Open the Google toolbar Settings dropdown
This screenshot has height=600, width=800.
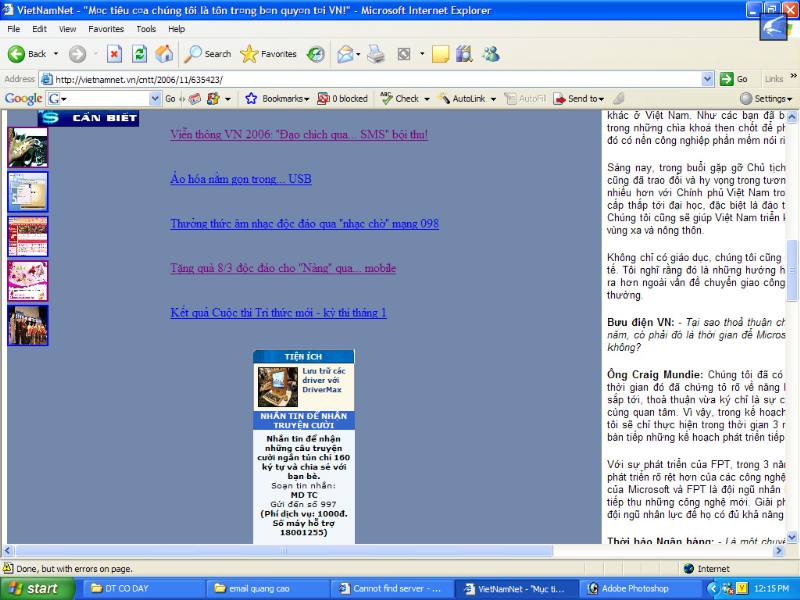[x=766, y=99]
